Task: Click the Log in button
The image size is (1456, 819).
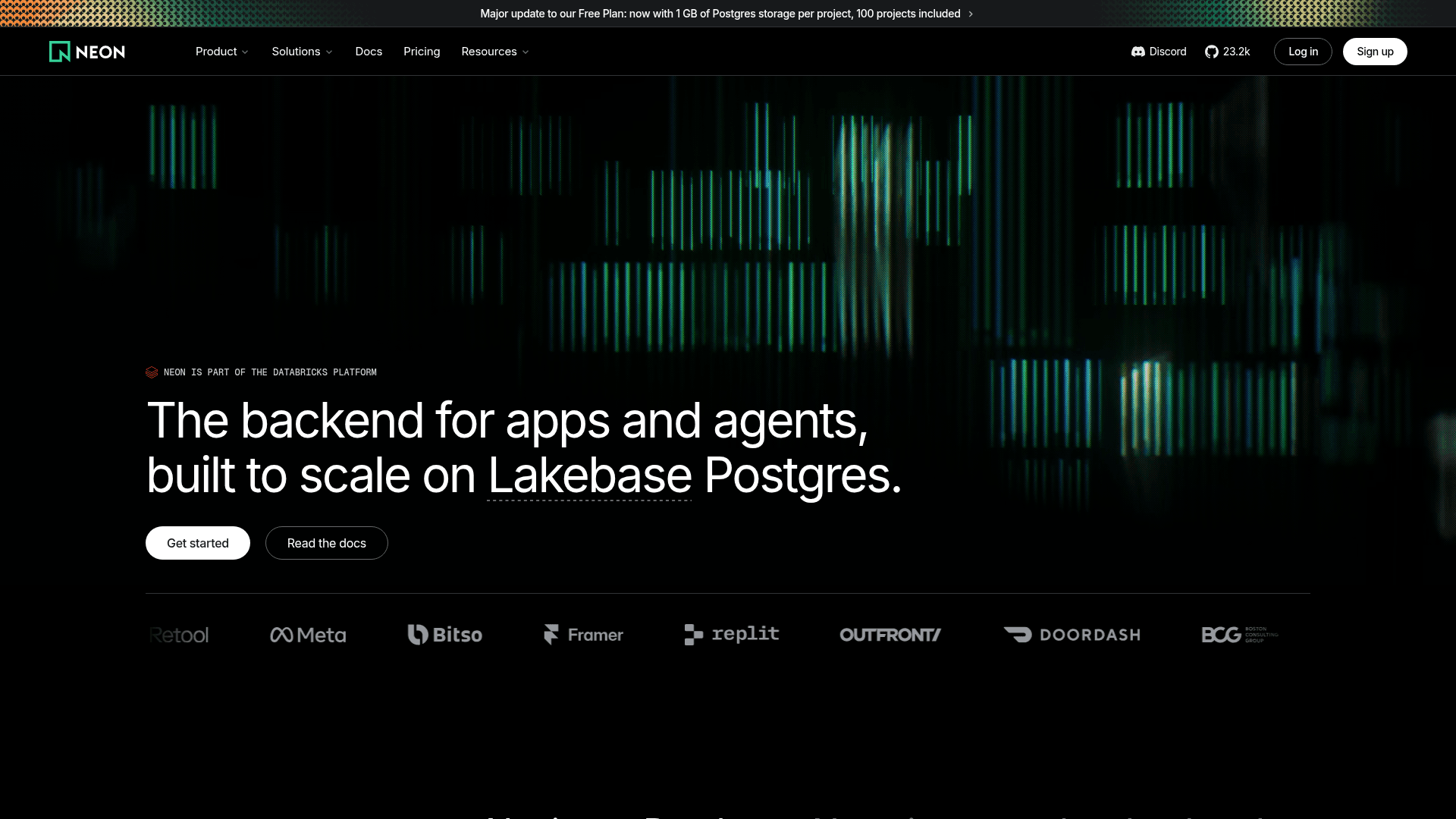Action: pos(1303,52)
